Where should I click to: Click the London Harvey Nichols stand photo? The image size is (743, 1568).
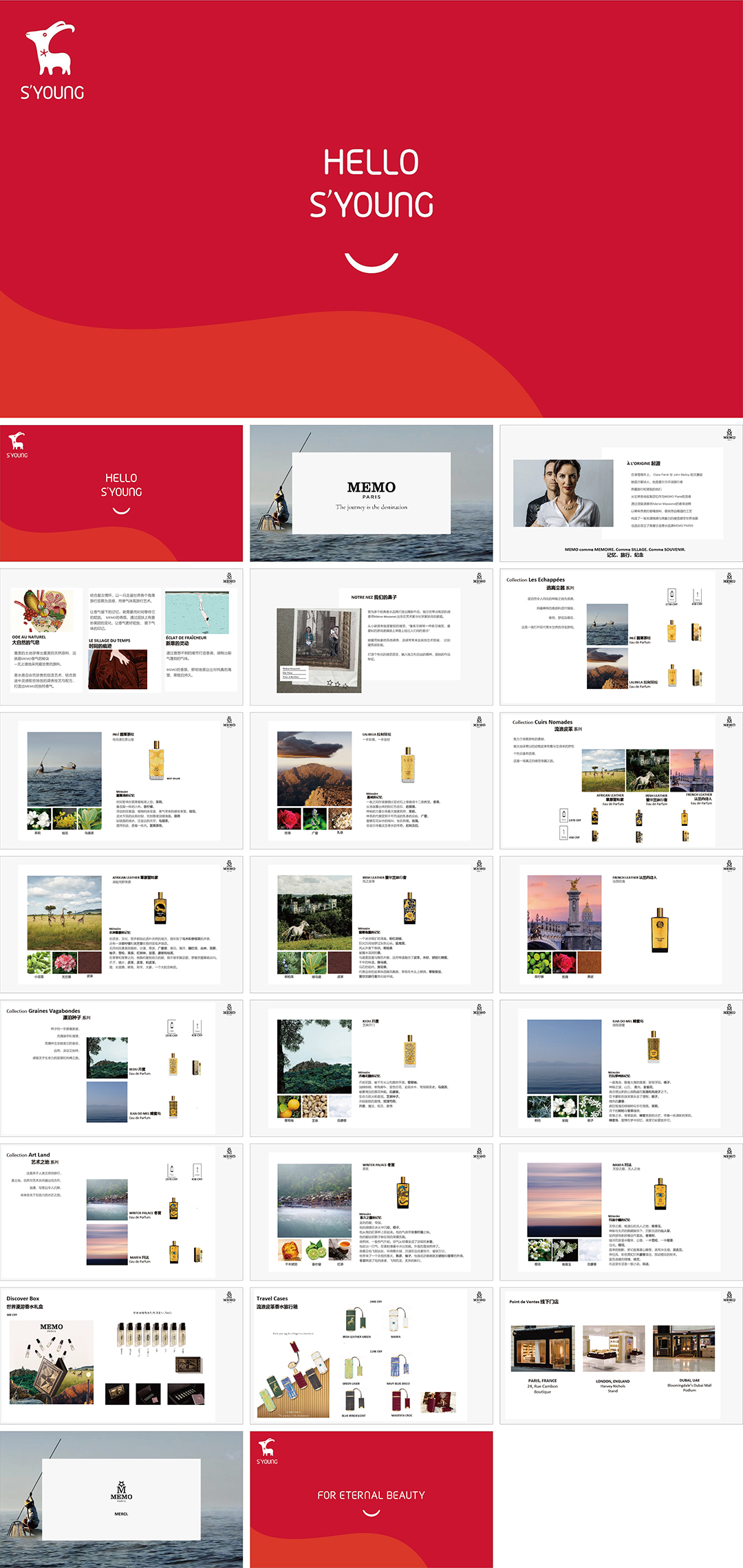613,1349
